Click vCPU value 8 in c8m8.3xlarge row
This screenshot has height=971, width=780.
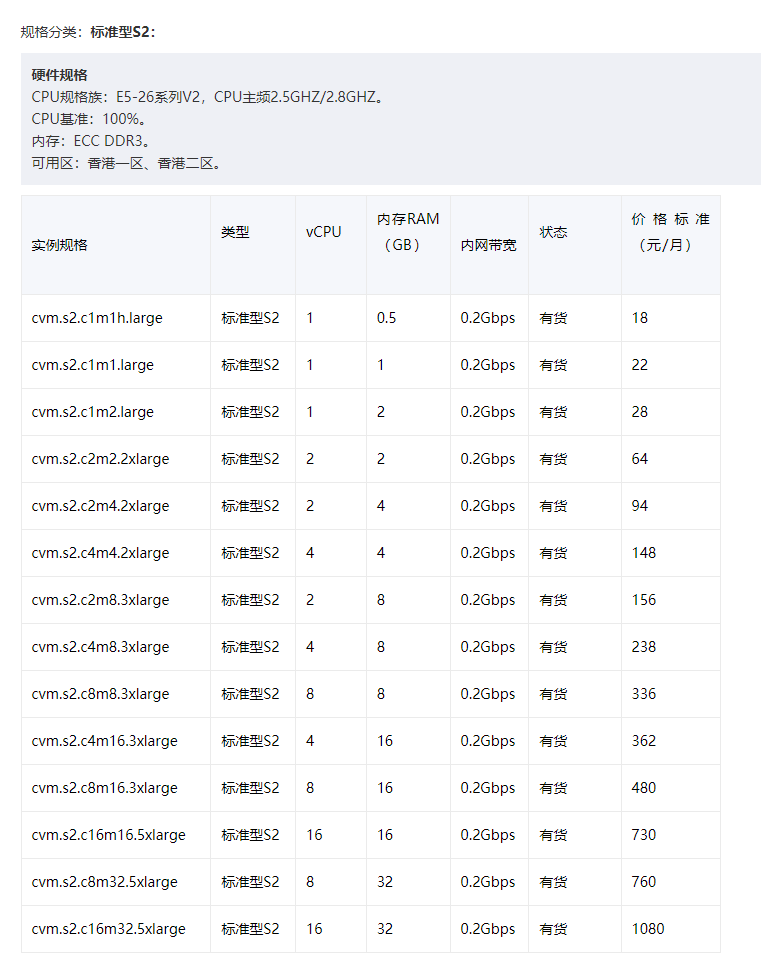[x=310, y=695]
